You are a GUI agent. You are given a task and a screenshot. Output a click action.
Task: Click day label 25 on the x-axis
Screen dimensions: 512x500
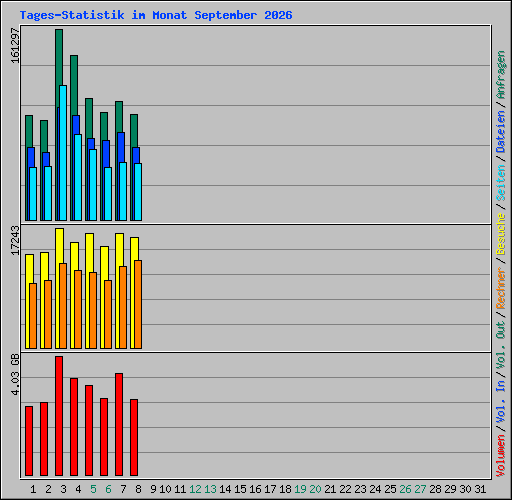[390, 489]
